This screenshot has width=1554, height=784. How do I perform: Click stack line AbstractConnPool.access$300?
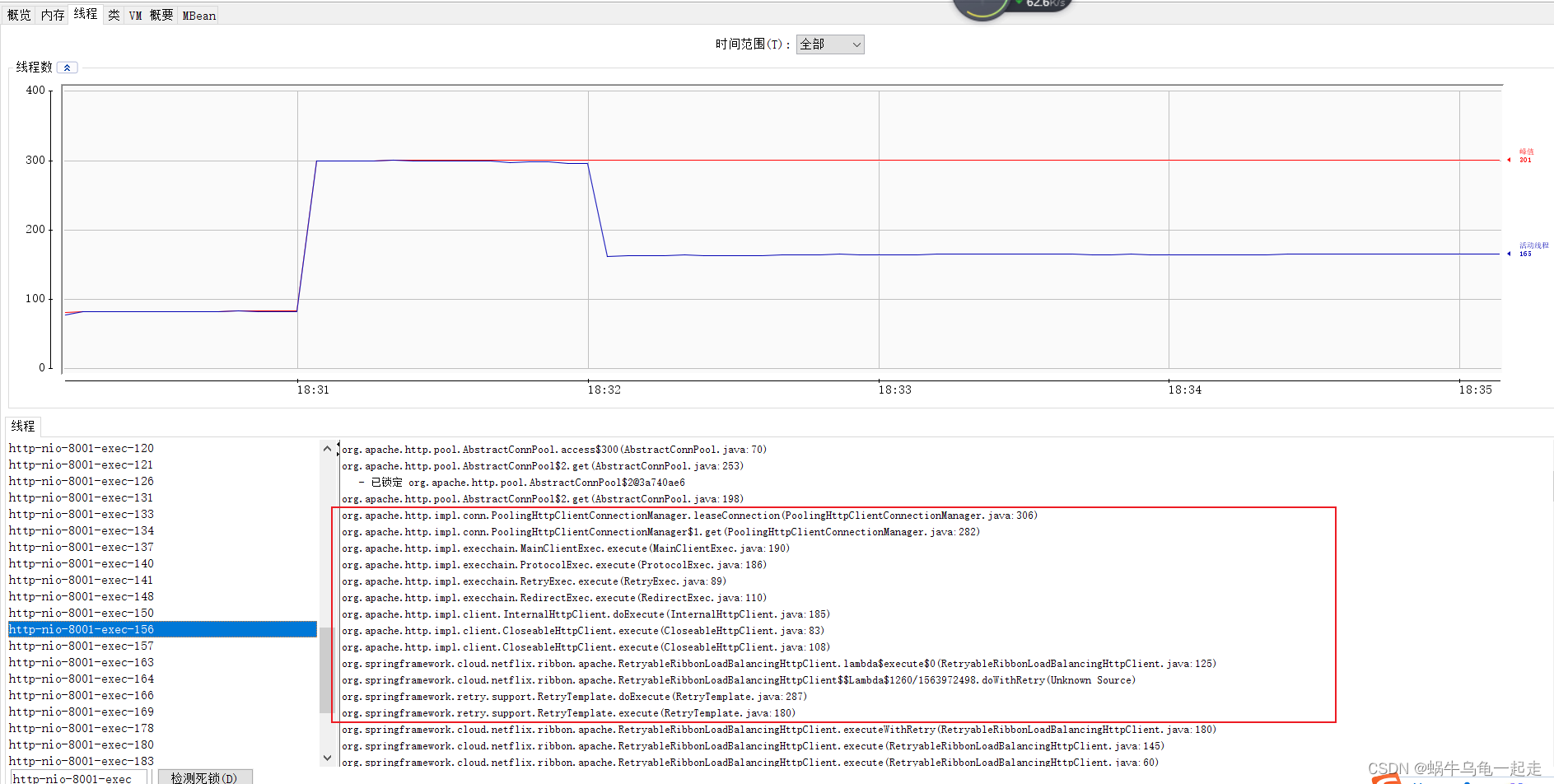click(554, 450)
